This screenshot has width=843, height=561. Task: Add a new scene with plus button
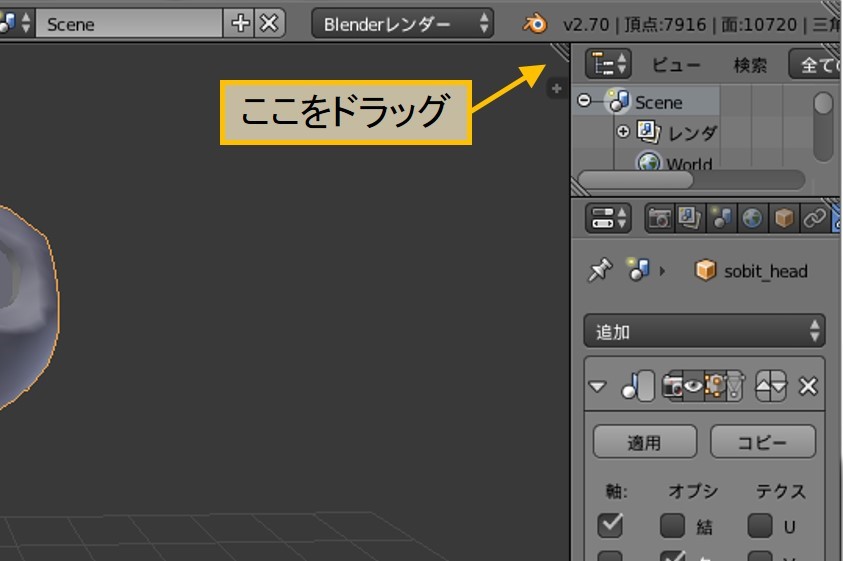(x=240, y=23)
